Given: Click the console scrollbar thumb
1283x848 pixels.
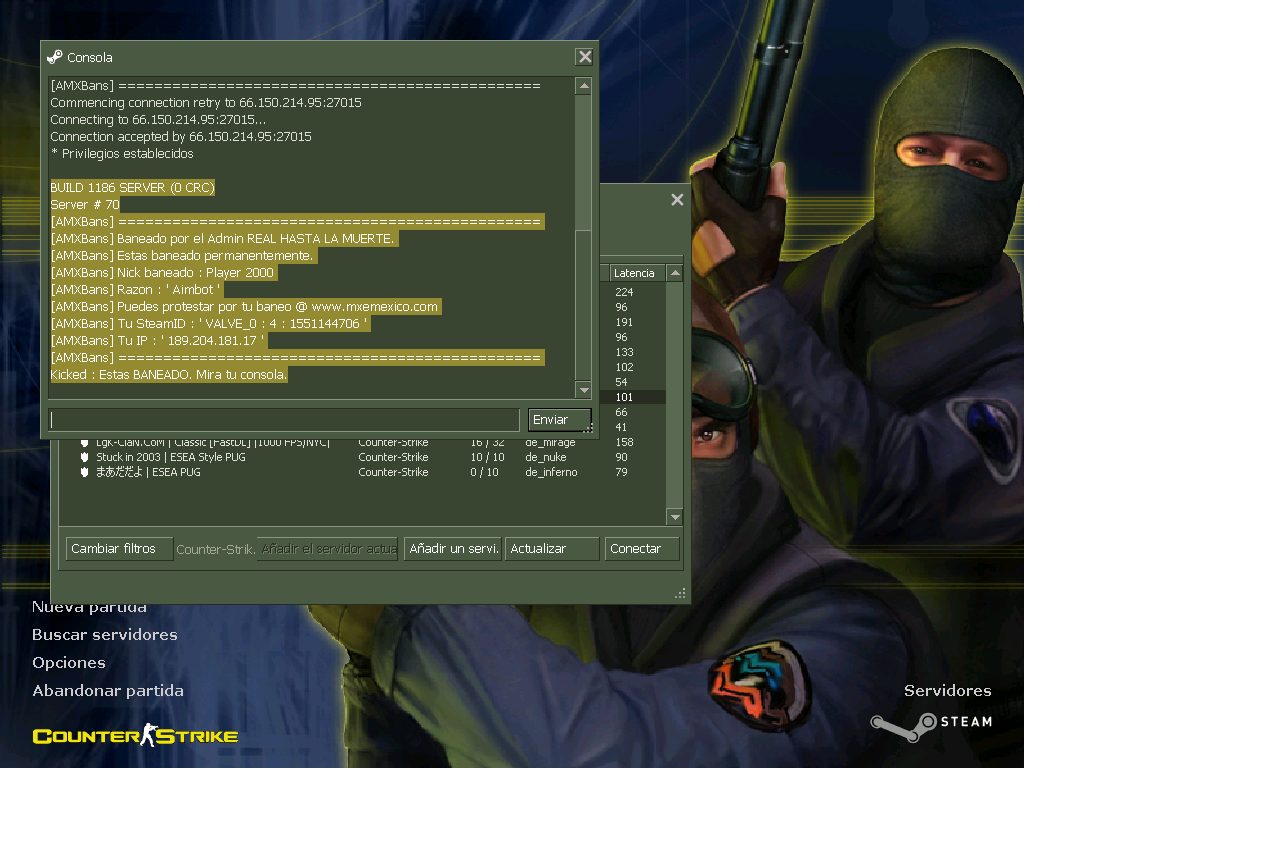Looking at the screenshot, I should tap(583, 163).
